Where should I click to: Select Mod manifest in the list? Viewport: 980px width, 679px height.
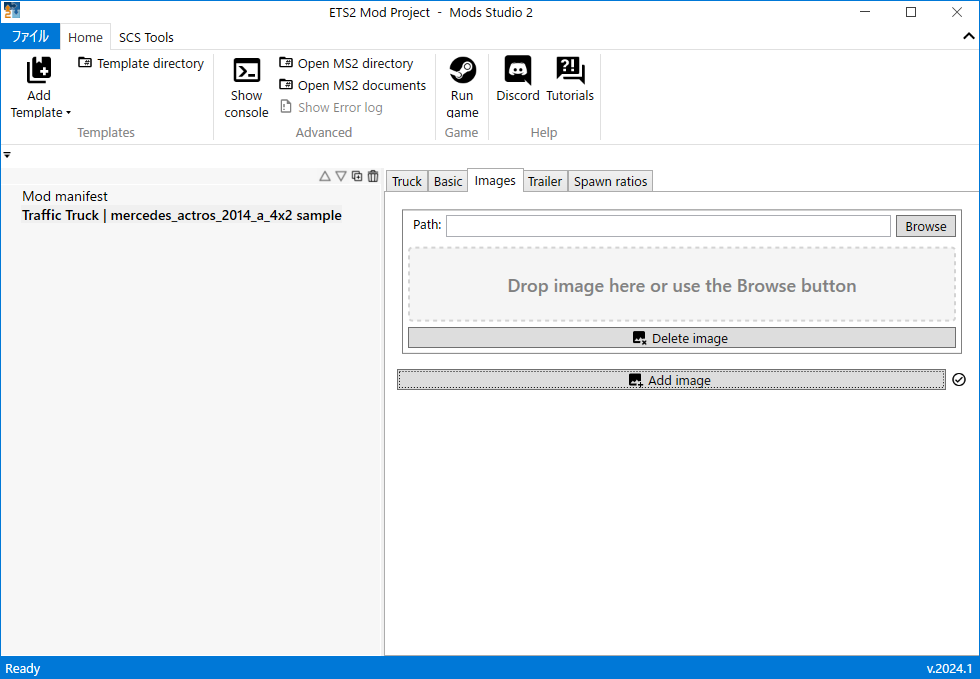pyautogui.click(x=65, y=196)
